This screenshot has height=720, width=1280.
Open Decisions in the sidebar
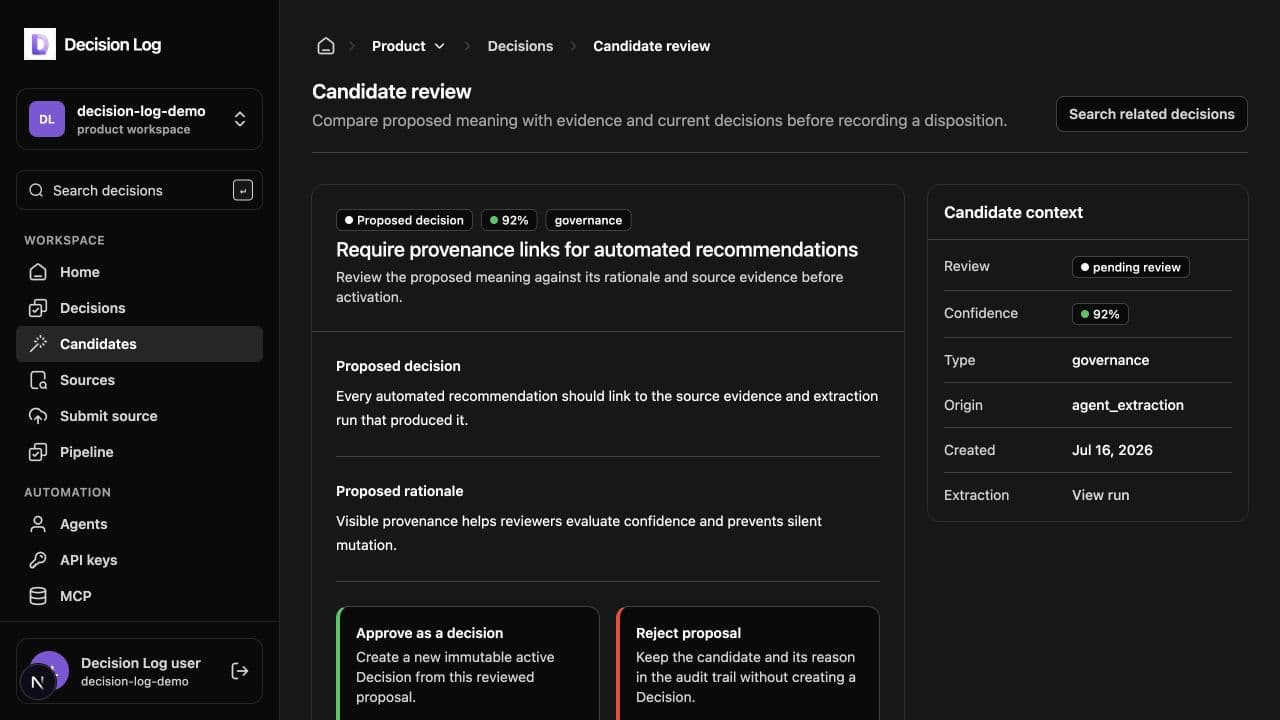click(139, 308)
